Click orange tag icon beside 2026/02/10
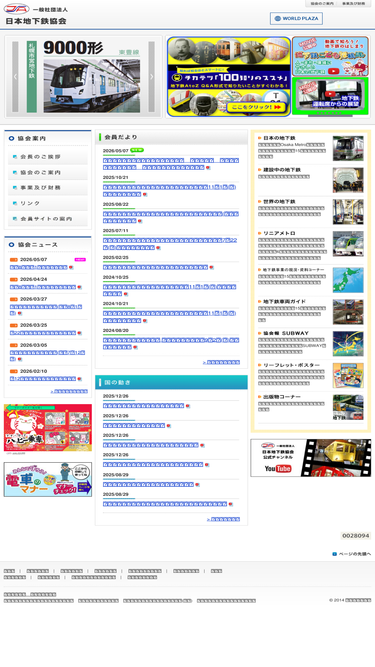 (x=14, y=371)
